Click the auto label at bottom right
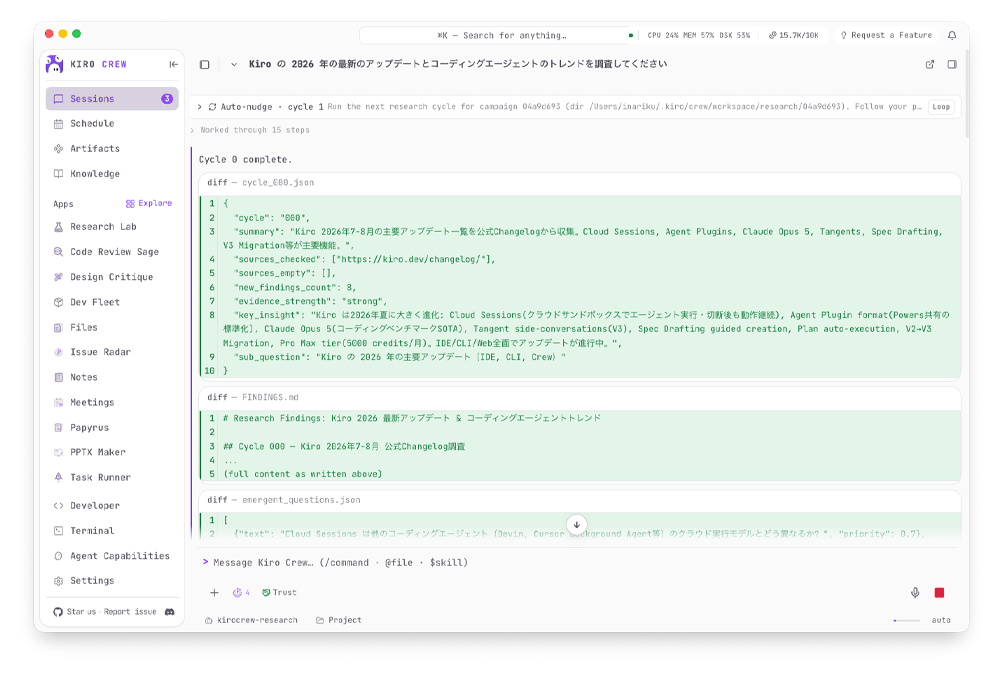1000x676 pixels. pyautogui.click(x=941, y=621)
